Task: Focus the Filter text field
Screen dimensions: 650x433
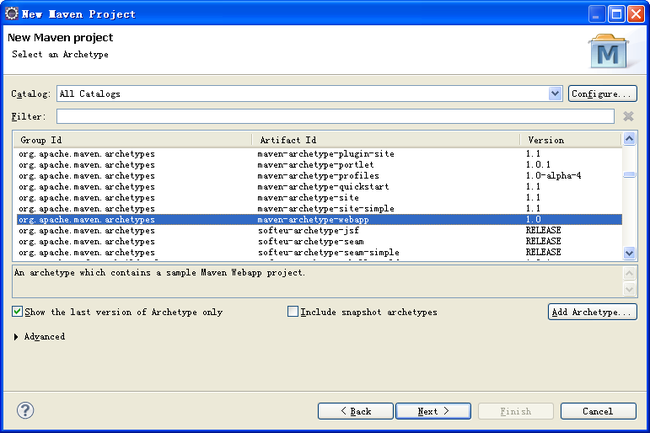Action: click(335, 116)
